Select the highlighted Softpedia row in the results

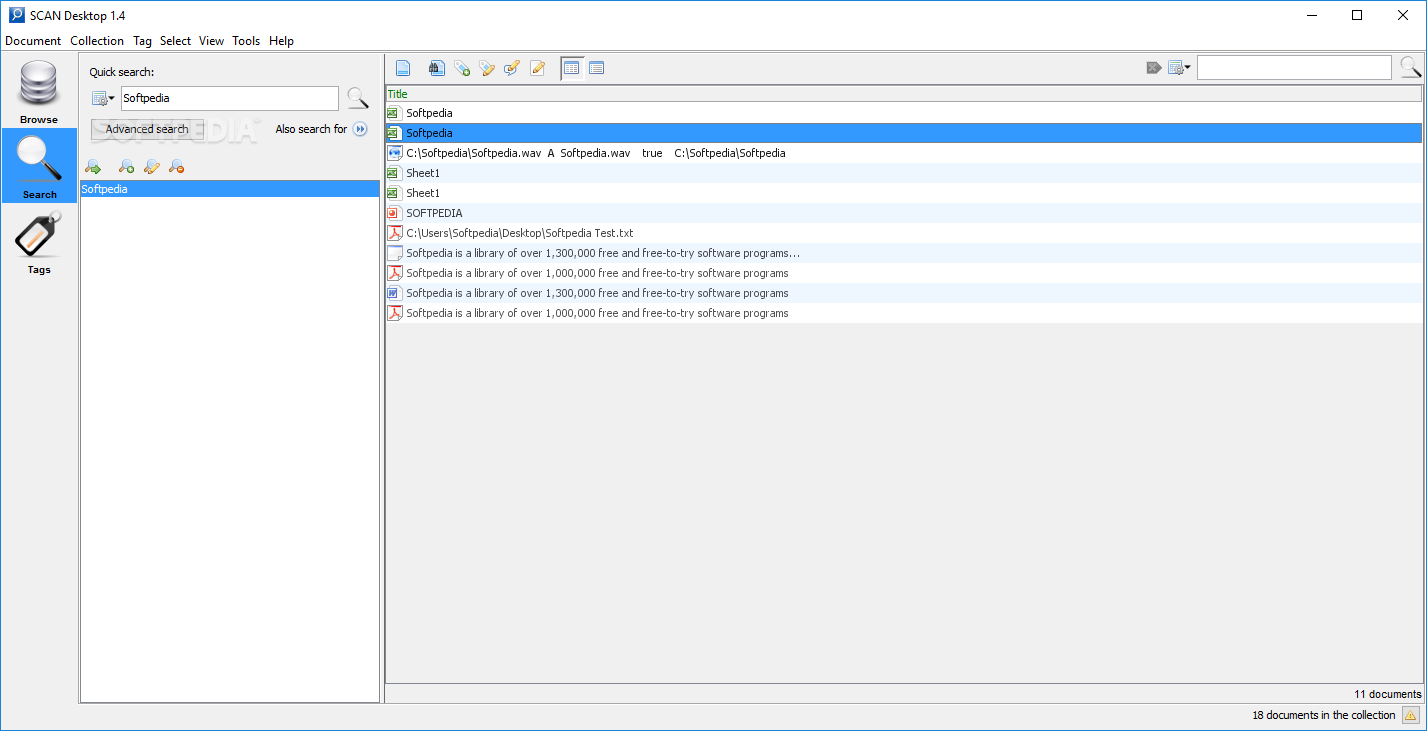tap(904, 133)
